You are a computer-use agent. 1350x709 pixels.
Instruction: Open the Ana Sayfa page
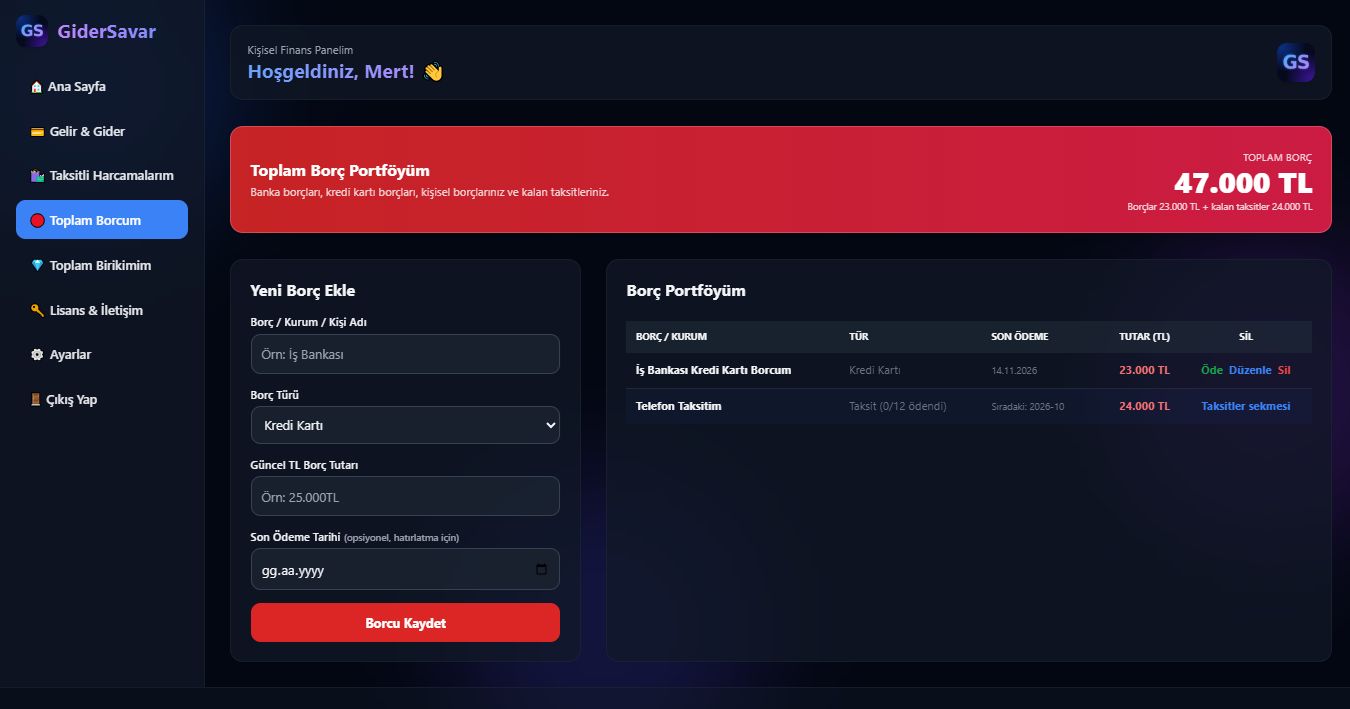click(x=102, y=87)
